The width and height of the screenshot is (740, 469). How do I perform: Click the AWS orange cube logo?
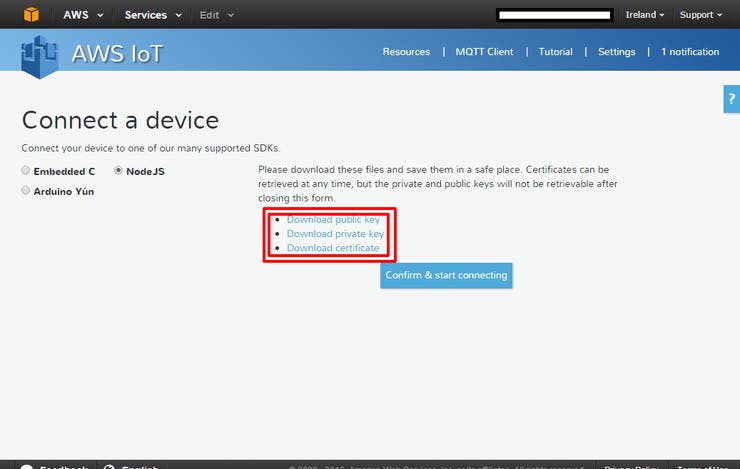tap(31, 15)
